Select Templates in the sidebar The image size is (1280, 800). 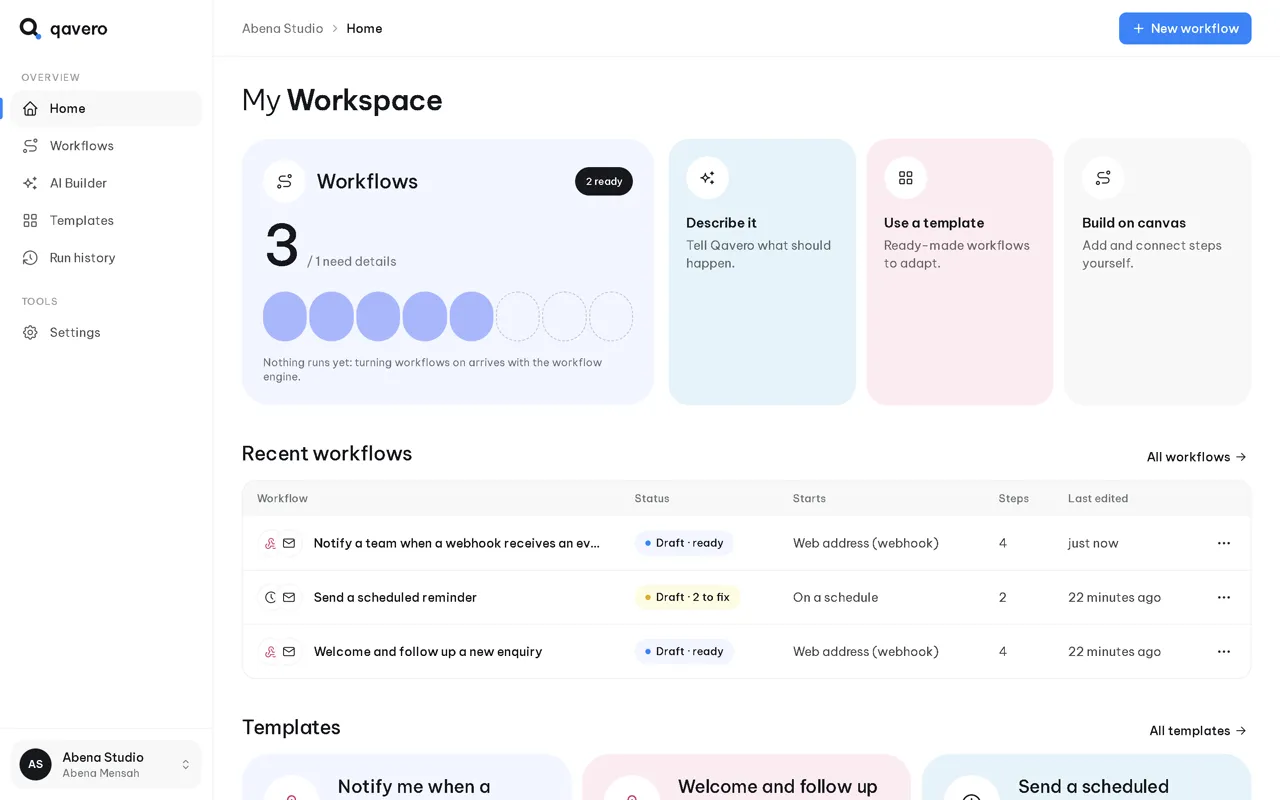pos(106,220)
